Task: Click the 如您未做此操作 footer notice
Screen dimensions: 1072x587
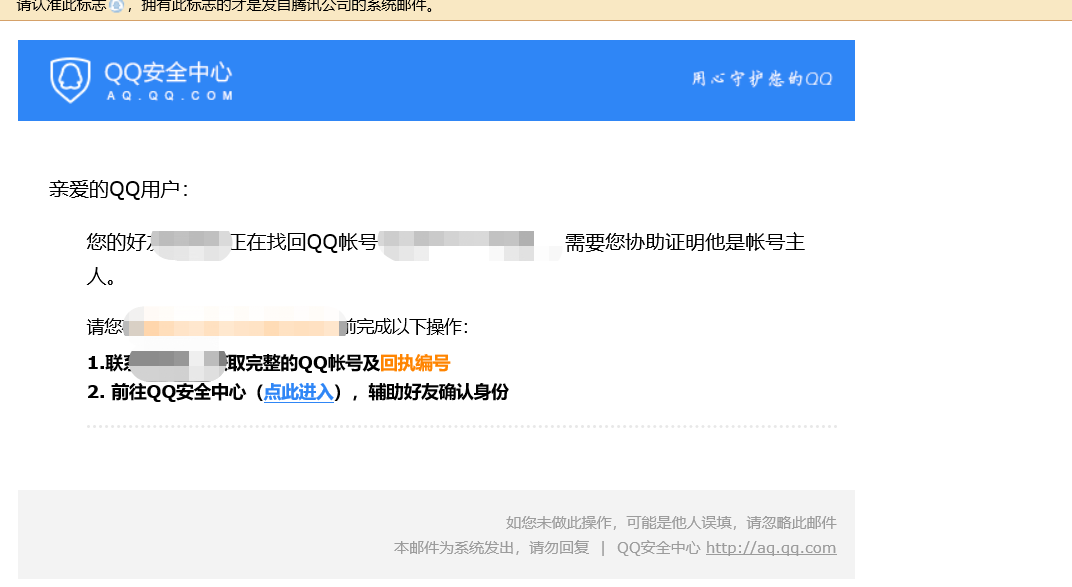Action: tap(670, 523)
